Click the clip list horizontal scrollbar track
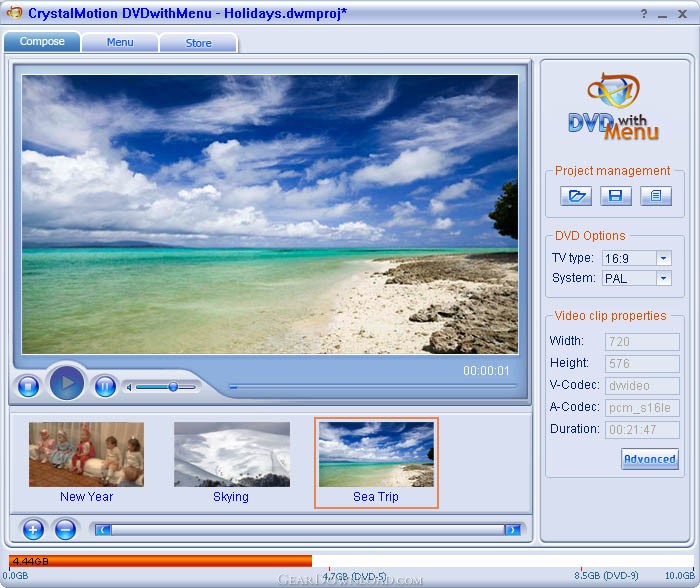This screenshot has height=588, width=700. click(308, 530)
